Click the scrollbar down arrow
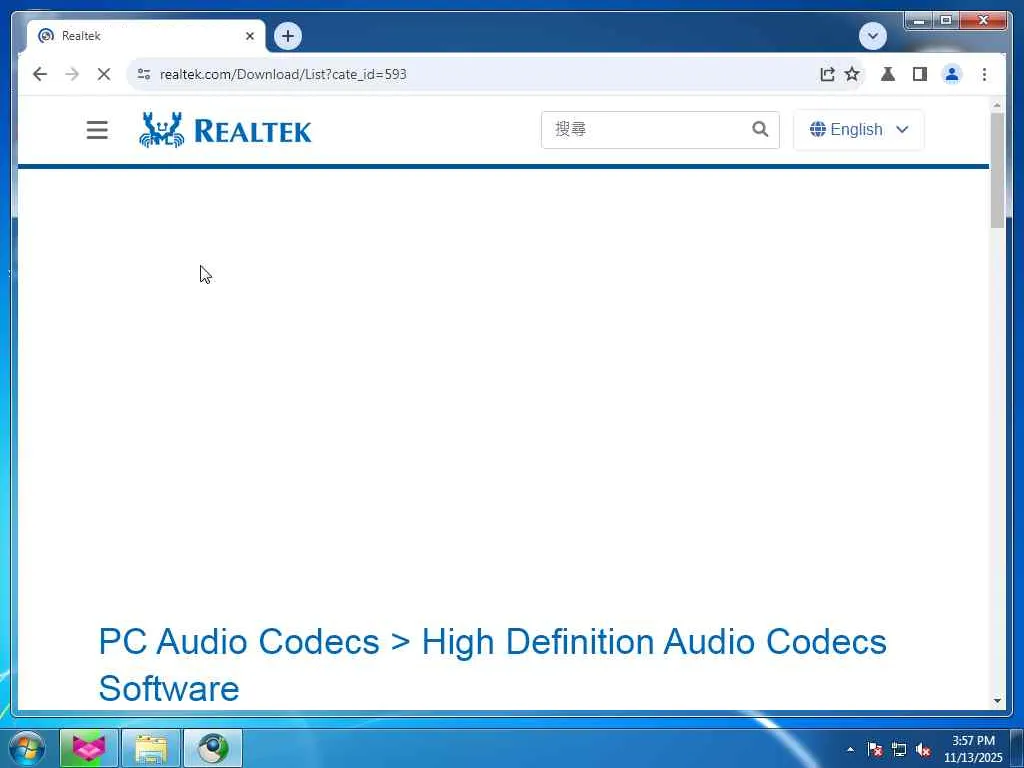Viewport: 1024px width, 768px height. 997,701
